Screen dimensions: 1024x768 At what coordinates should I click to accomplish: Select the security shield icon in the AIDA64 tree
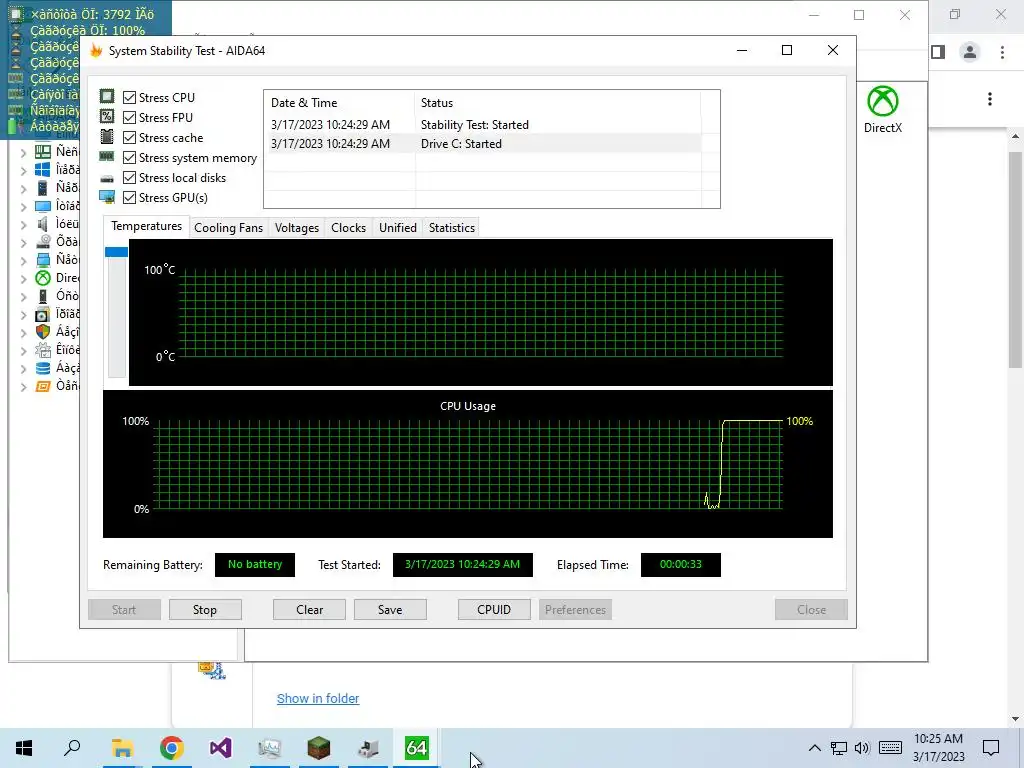click(x=42, y=332)
